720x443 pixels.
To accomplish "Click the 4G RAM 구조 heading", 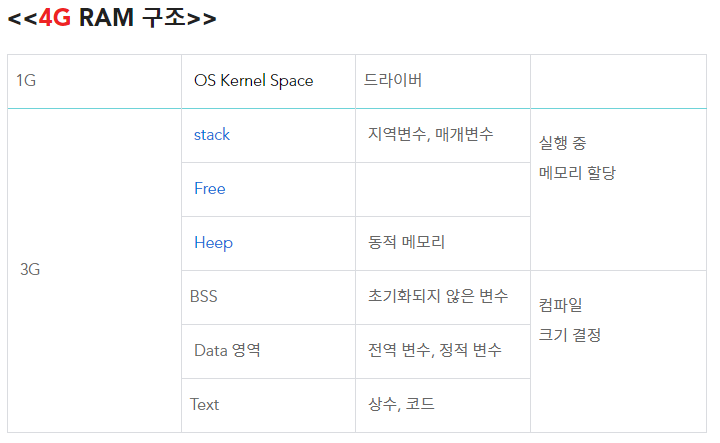I will coord(112,18).
